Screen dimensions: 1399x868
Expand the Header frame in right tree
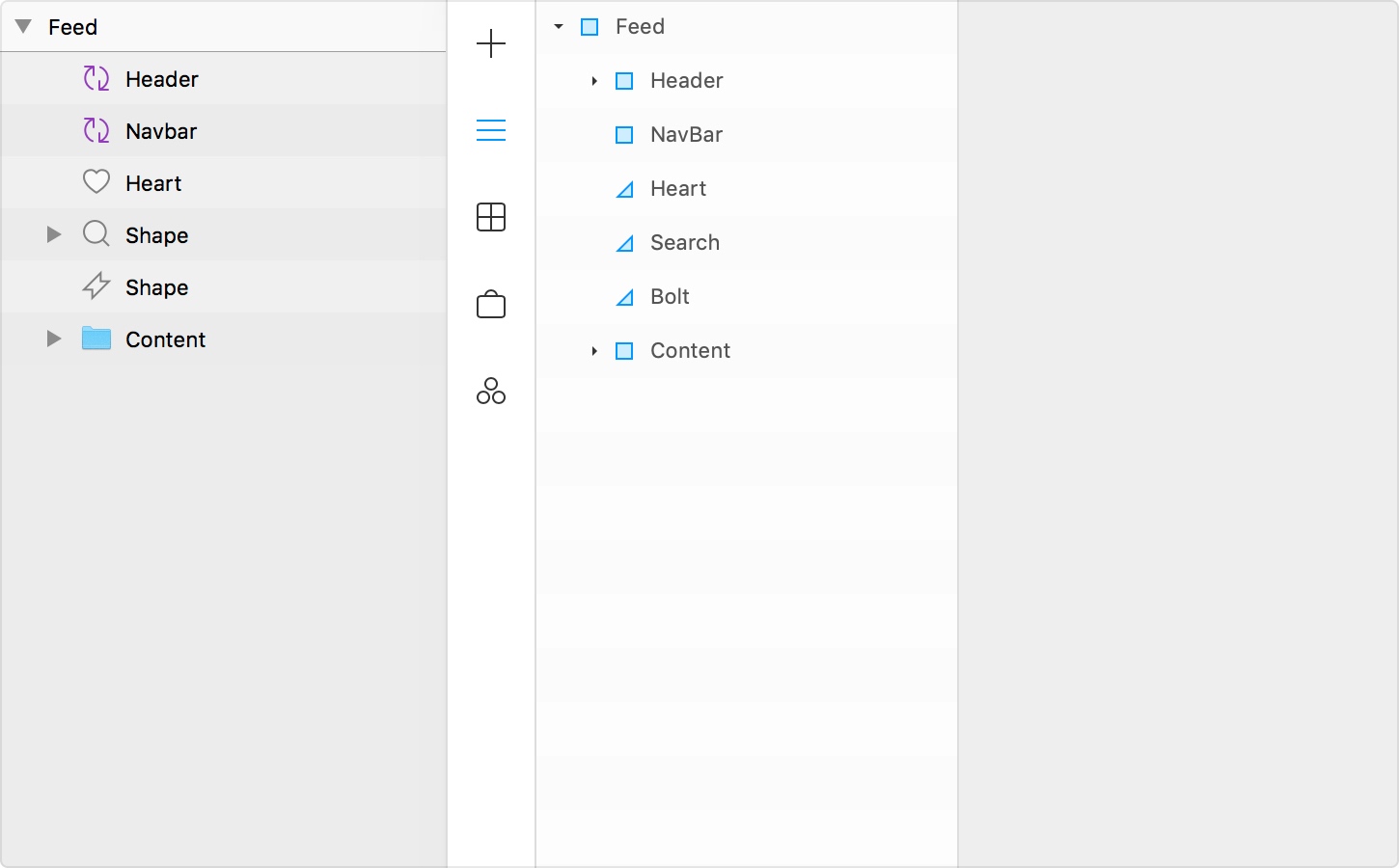tap(594, 81)
